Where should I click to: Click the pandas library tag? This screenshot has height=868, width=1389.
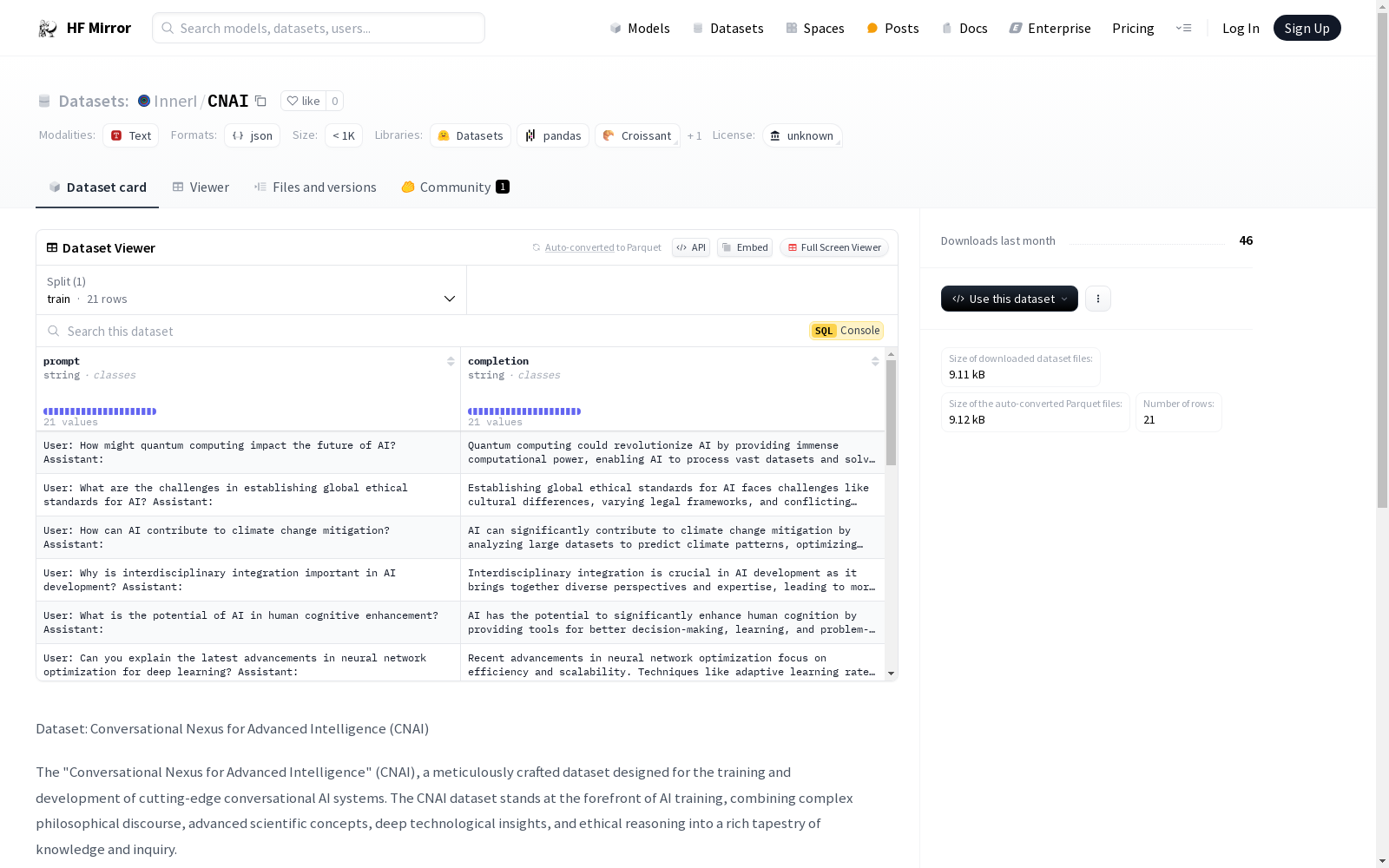click(553, 135)
